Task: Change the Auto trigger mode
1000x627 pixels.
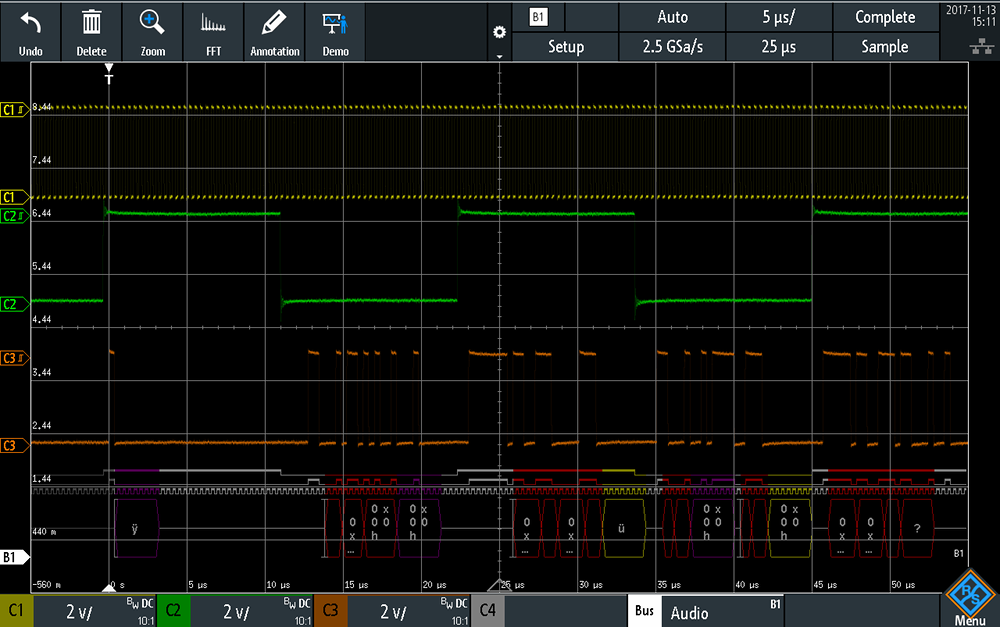Action: 672,17
